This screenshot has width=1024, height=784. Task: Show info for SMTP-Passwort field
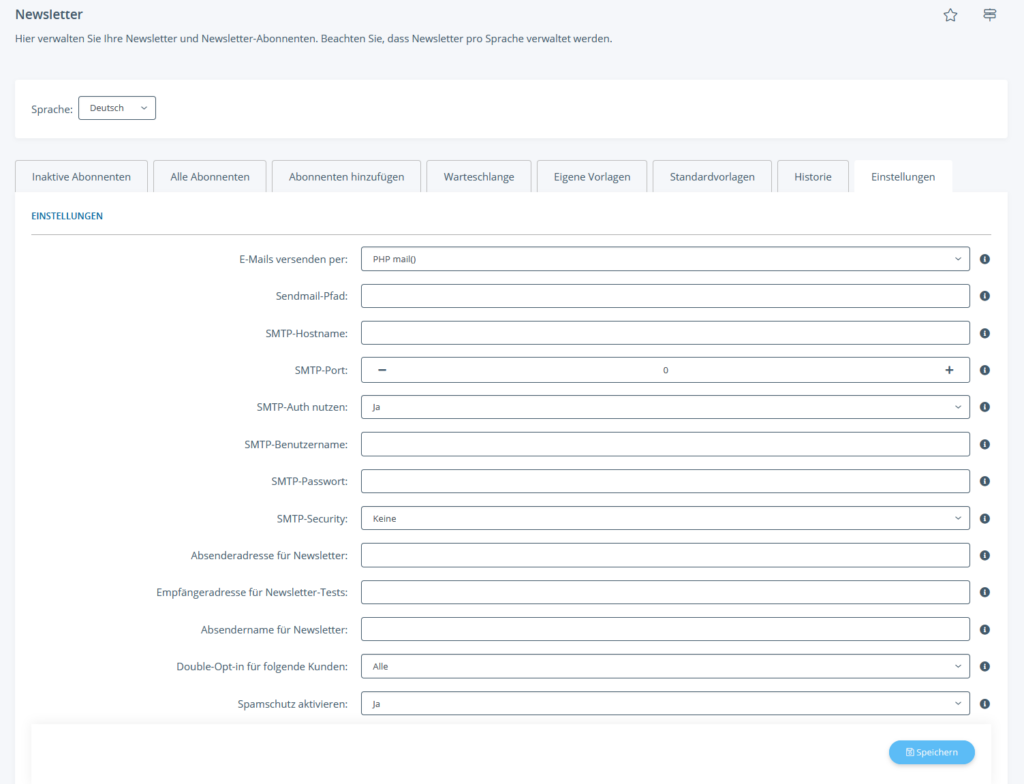[985, 481]
